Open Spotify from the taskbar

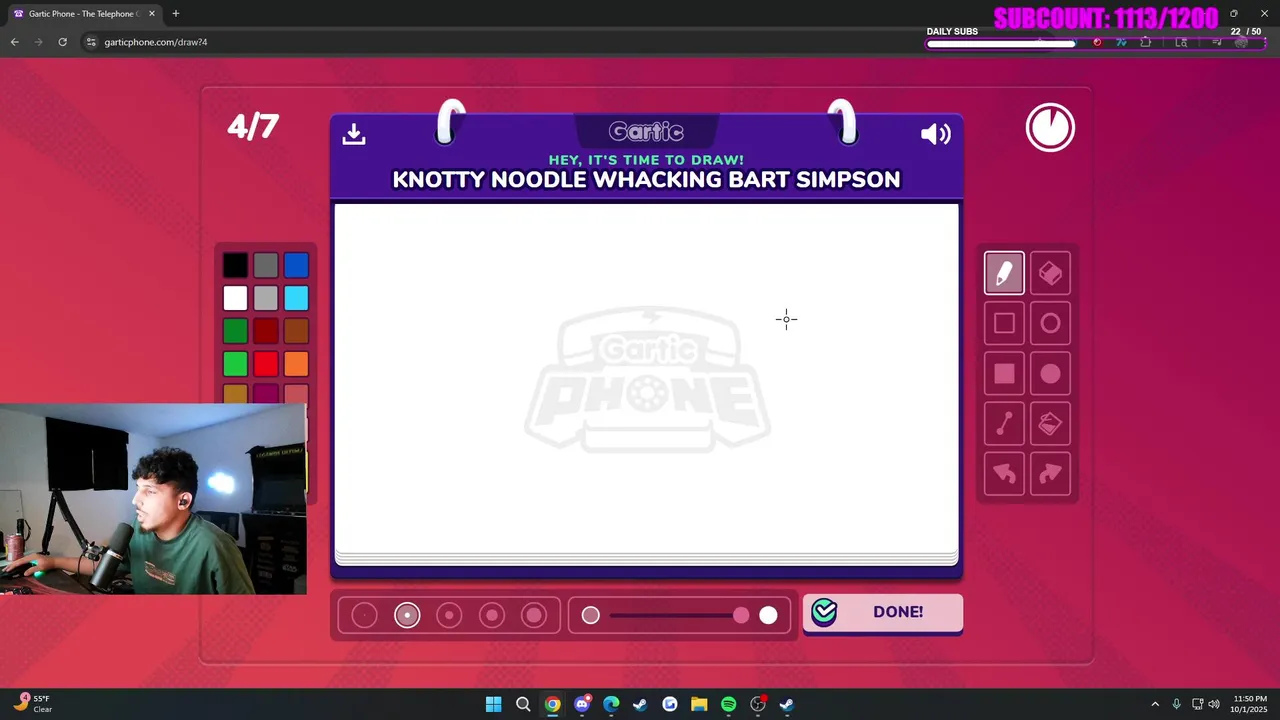[728, 704]
